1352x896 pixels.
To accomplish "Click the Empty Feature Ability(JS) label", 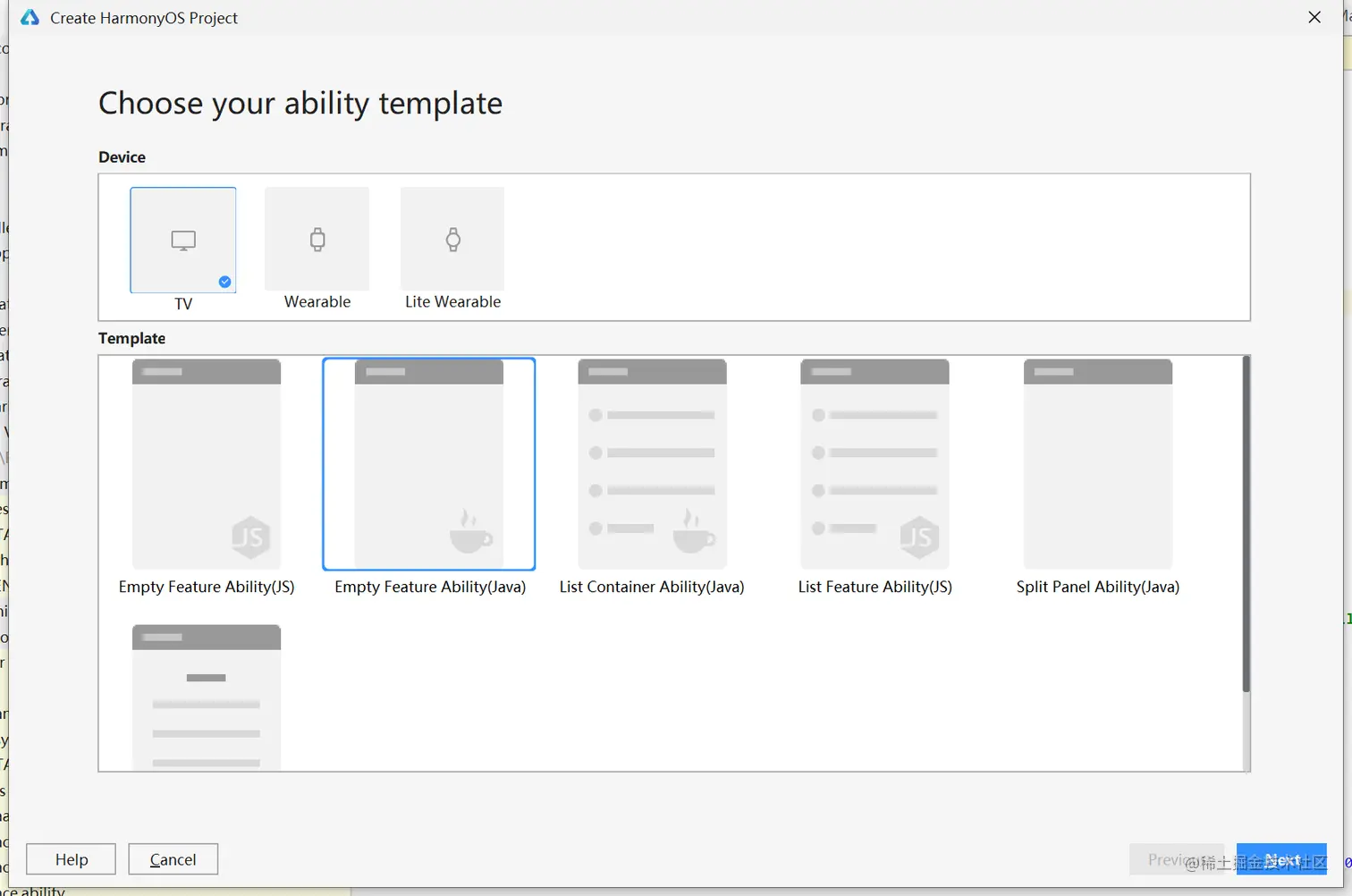I will 207,587.
